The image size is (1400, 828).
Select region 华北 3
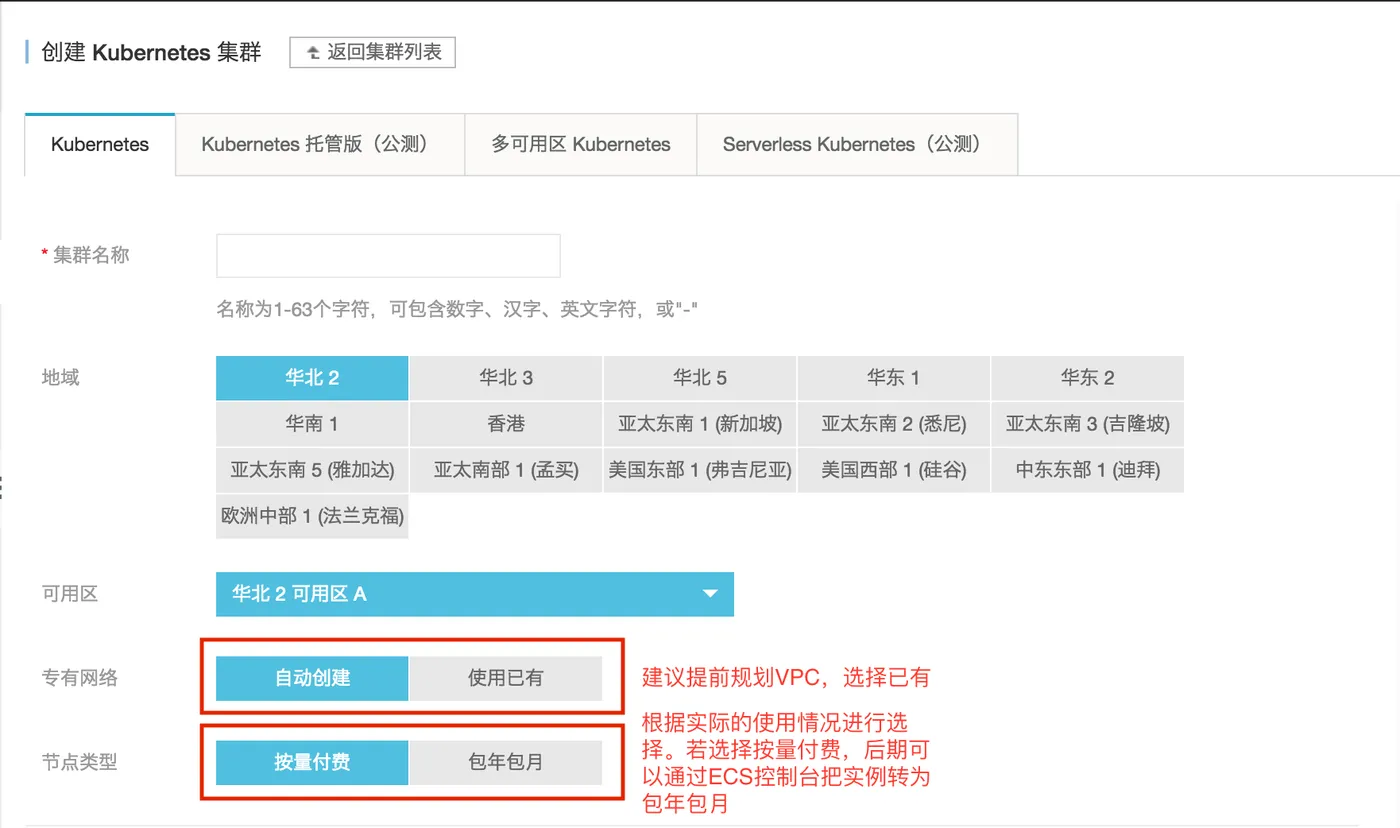506,378
